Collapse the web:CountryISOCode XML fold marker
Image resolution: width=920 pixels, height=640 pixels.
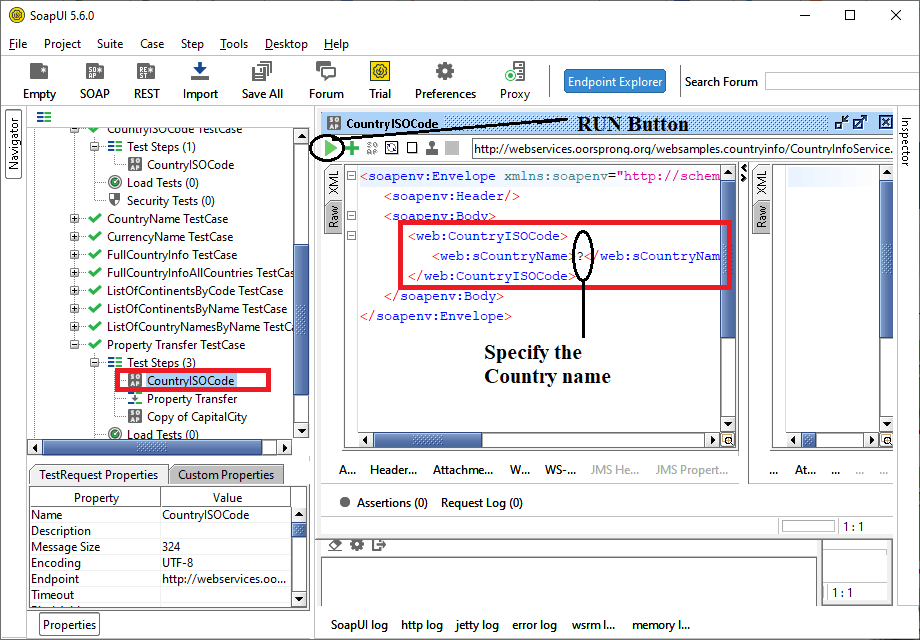[x=351, y=235]
